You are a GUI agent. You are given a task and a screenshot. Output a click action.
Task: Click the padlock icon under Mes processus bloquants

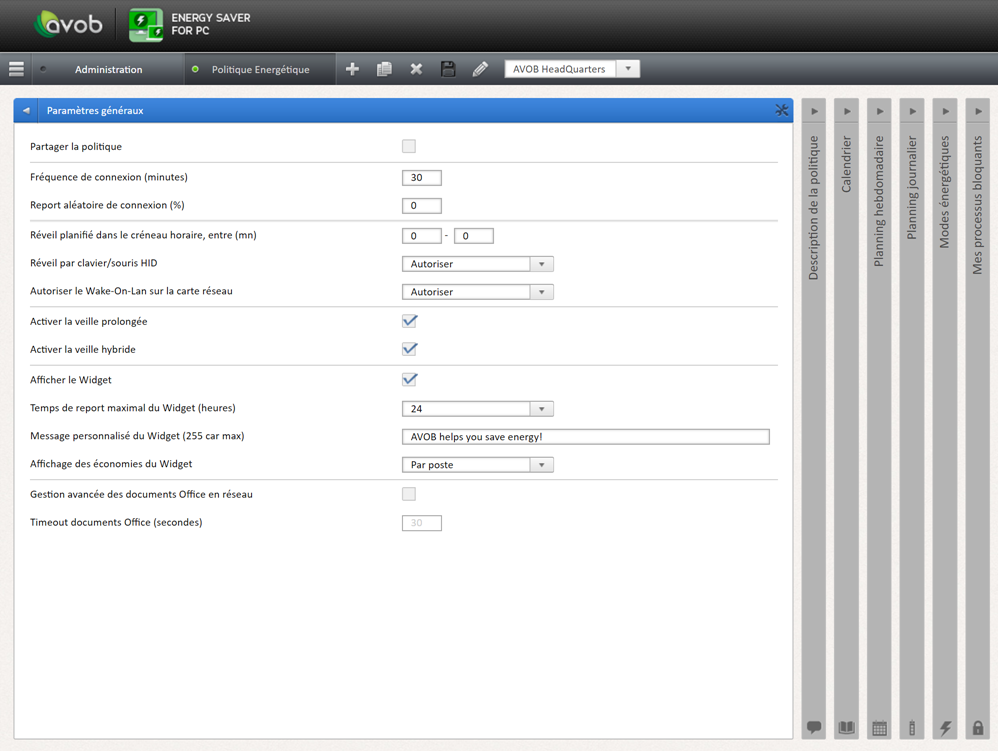[x=978, y=727]
